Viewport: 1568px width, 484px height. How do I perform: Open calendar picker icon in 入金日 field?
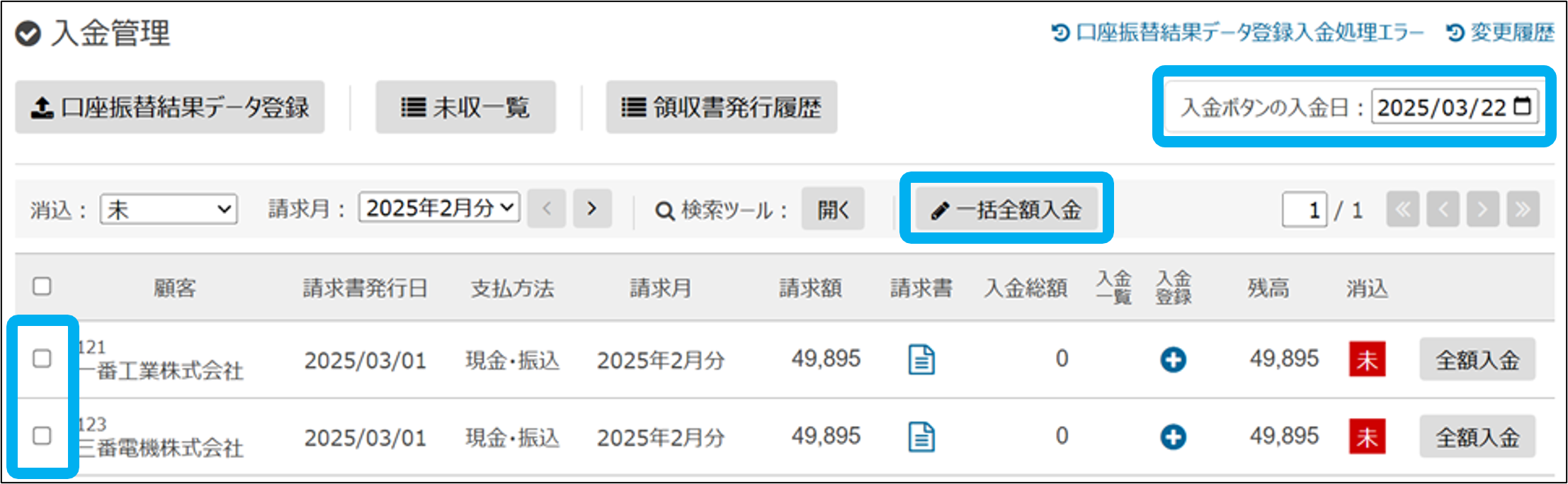click(x=1522, y=107)
